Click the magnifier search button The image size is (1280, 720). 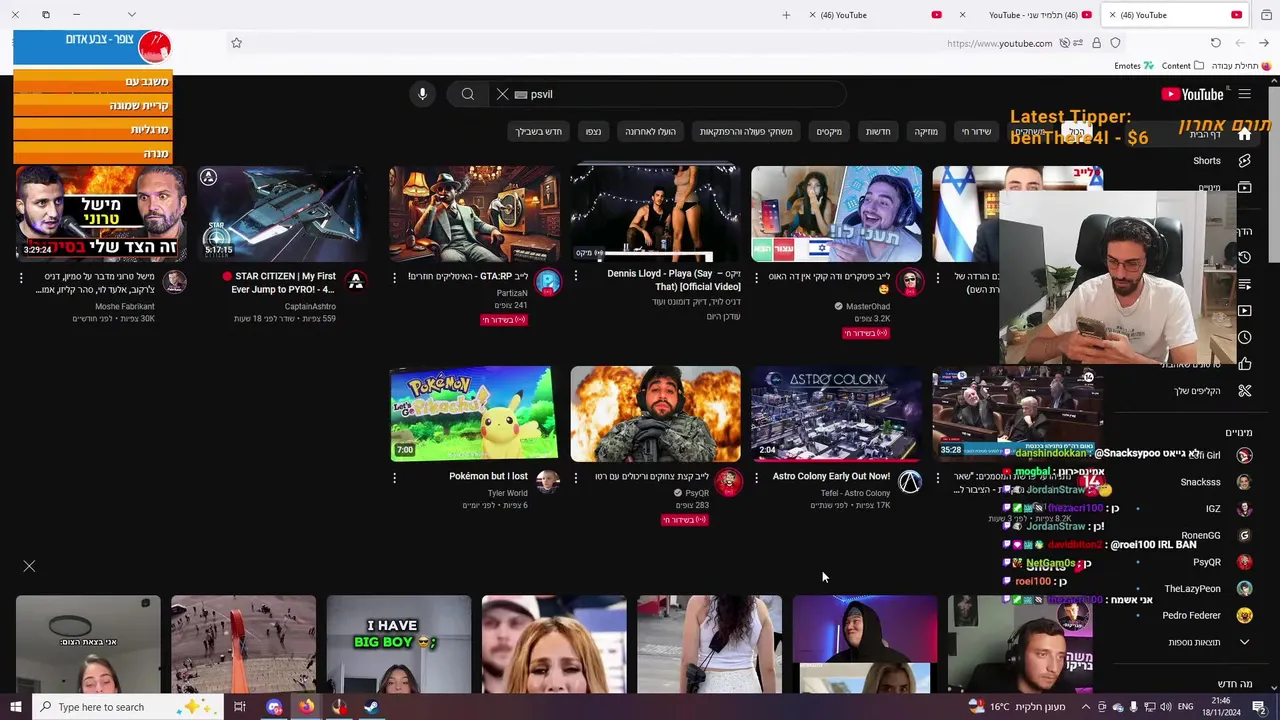[x=467, y=94]
